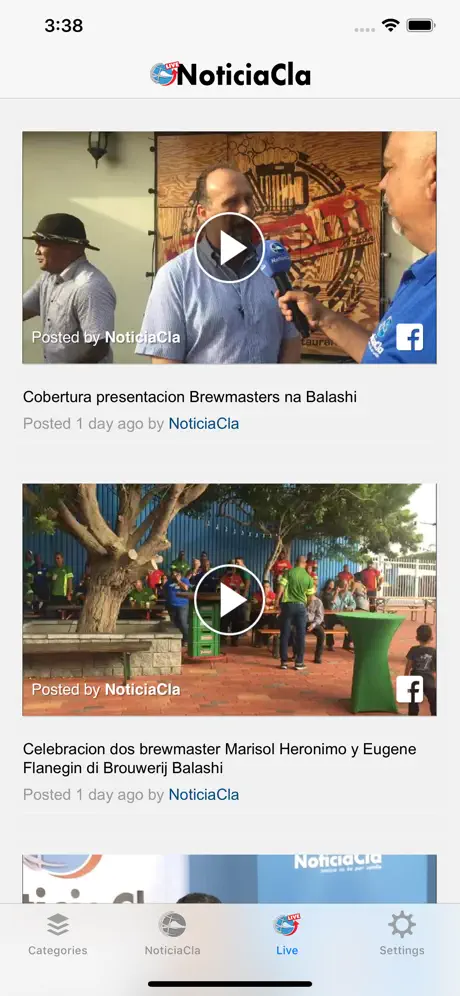460x996 pixels.
Task: Open the Cobertura presentacion Brewmasters headline
Action: [x=190, y=398]
